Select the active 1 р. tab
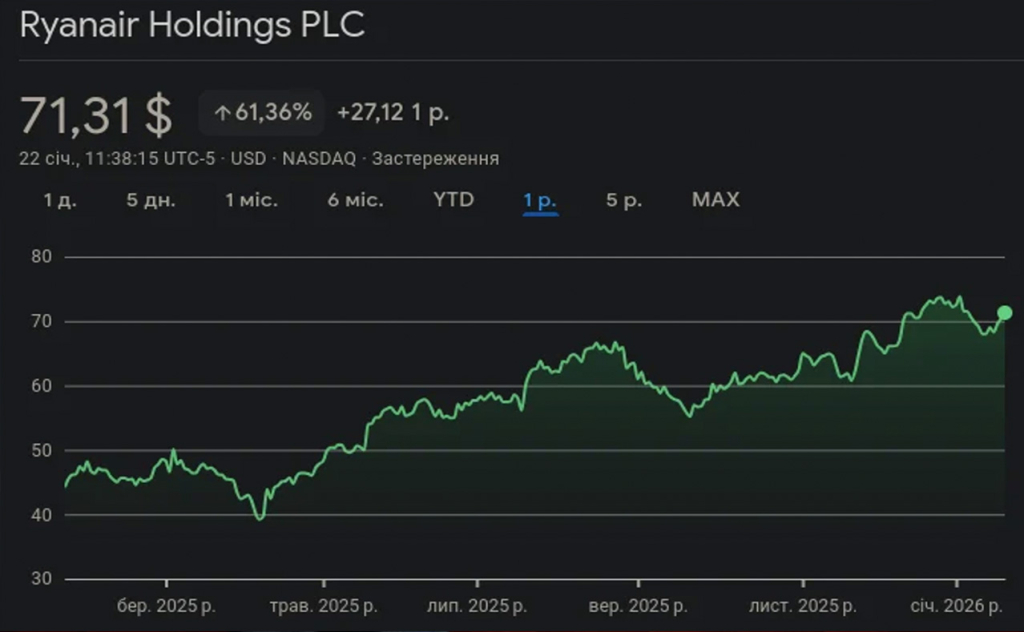1024x632 pixels. [540, 199]
